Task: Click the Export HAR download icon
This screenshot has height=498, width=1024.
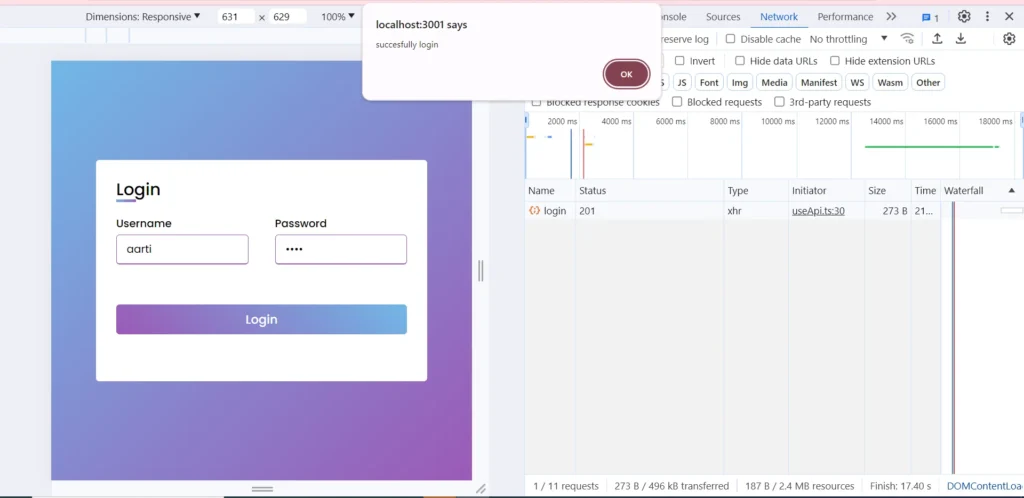Action: point(961,39)
